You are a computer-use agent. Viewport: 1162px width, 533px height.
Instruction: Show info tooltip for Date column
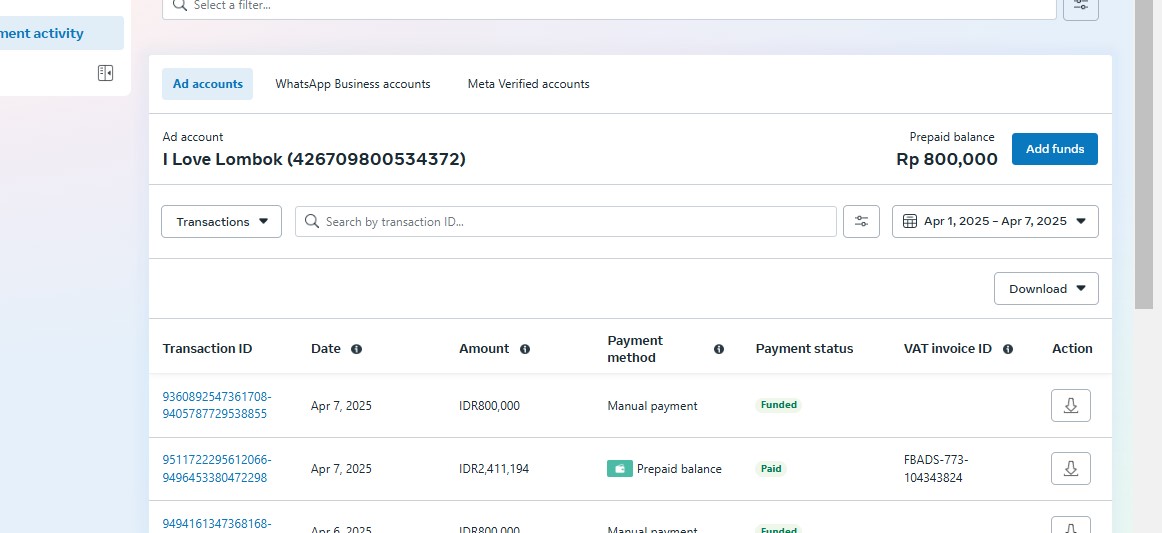click(x=357, y=349)
